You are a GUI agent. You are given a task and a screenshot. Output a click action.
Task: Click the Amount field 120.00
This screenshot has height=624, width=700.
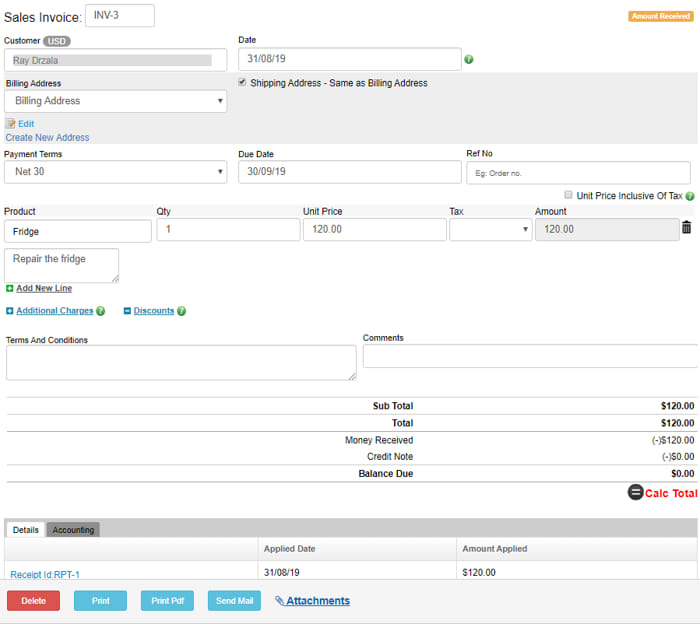(607, 229)
